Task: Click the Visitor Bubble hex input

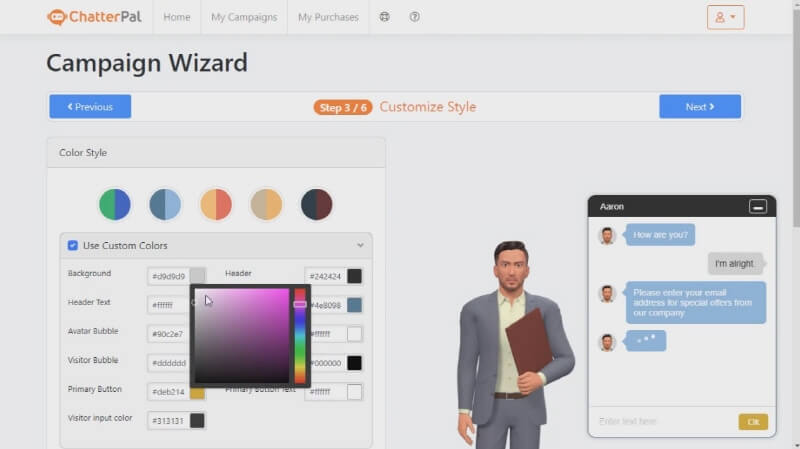Action: 168,363
